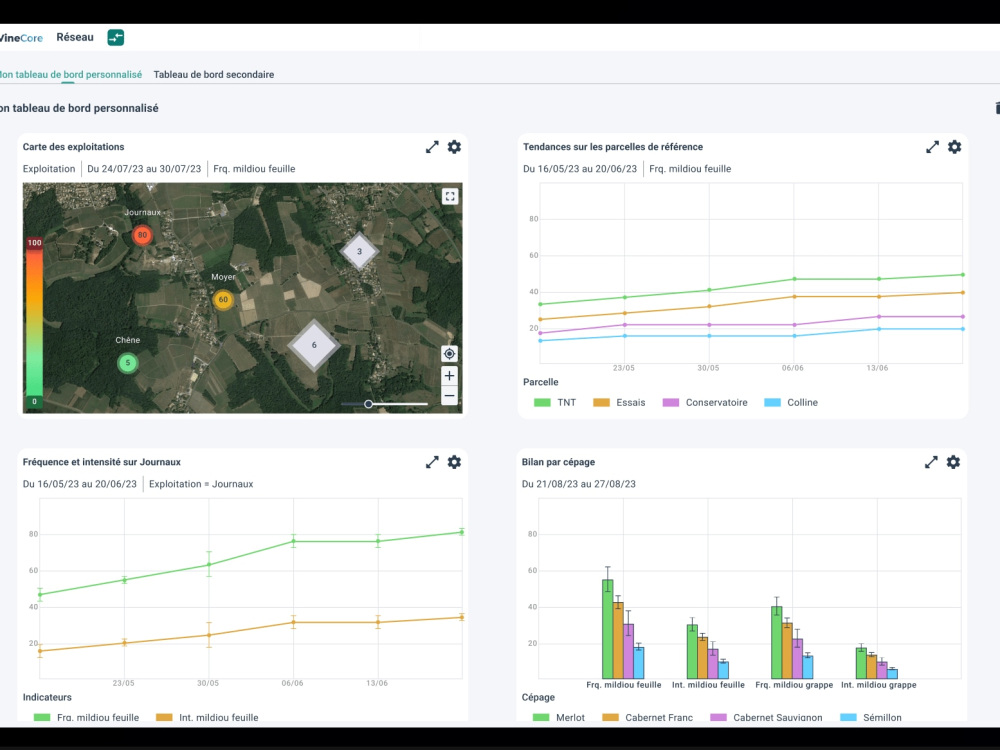Zoom out on the map
Image resolution: width=1000 pixels, height=750 pixels.
pos(449,395)
